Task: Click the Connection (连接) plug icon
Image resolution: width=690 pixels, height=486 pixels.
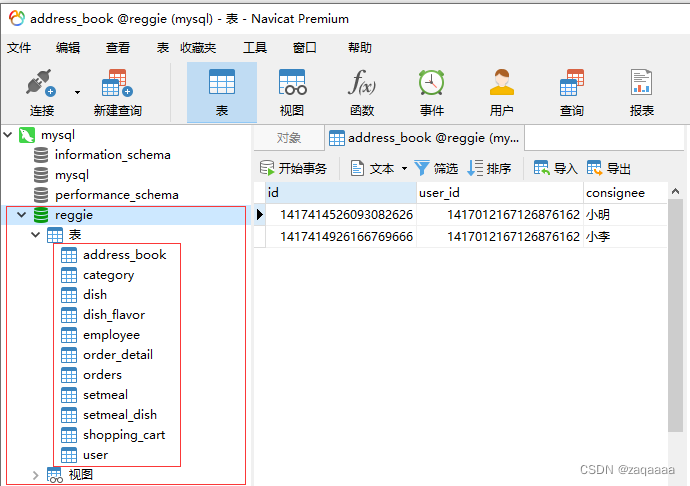Action: [41, 83]
